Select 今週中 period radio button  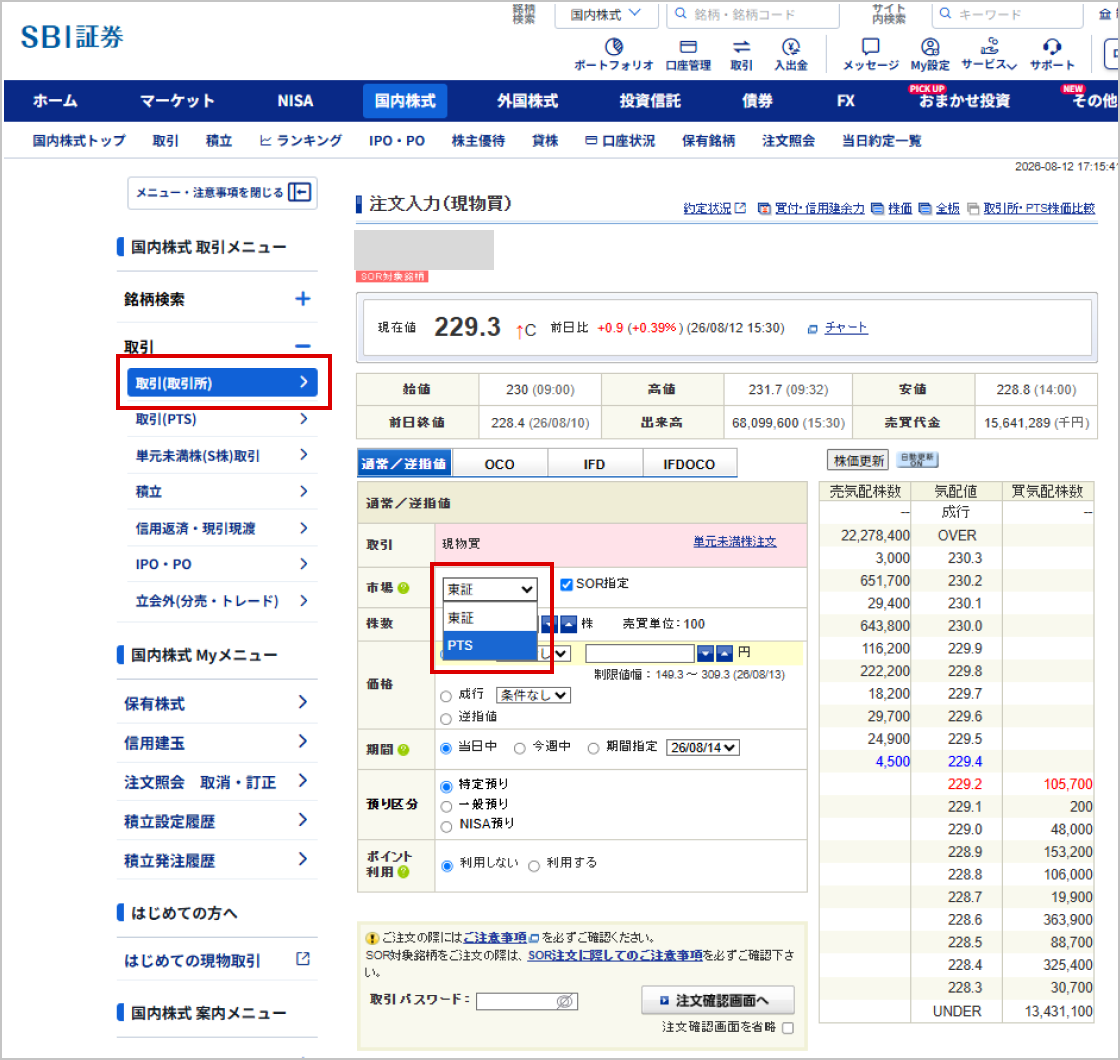[x=520, y=748]
